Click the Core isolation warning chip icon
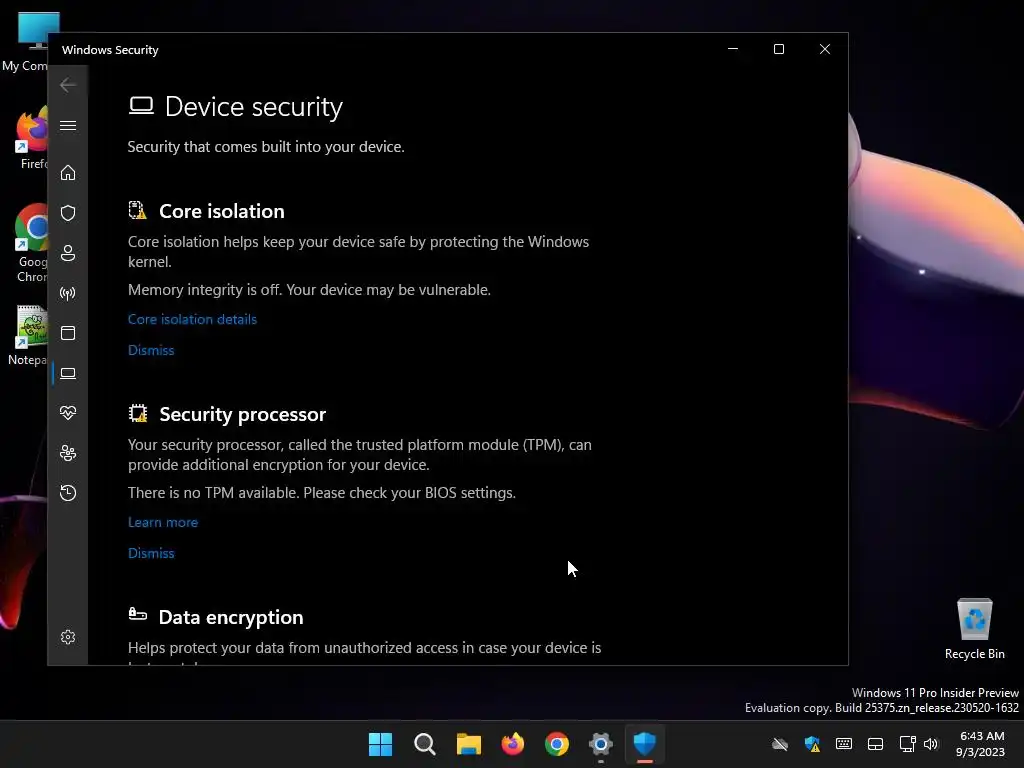The width and height of the screenshot is (1024, 768). 137,210
